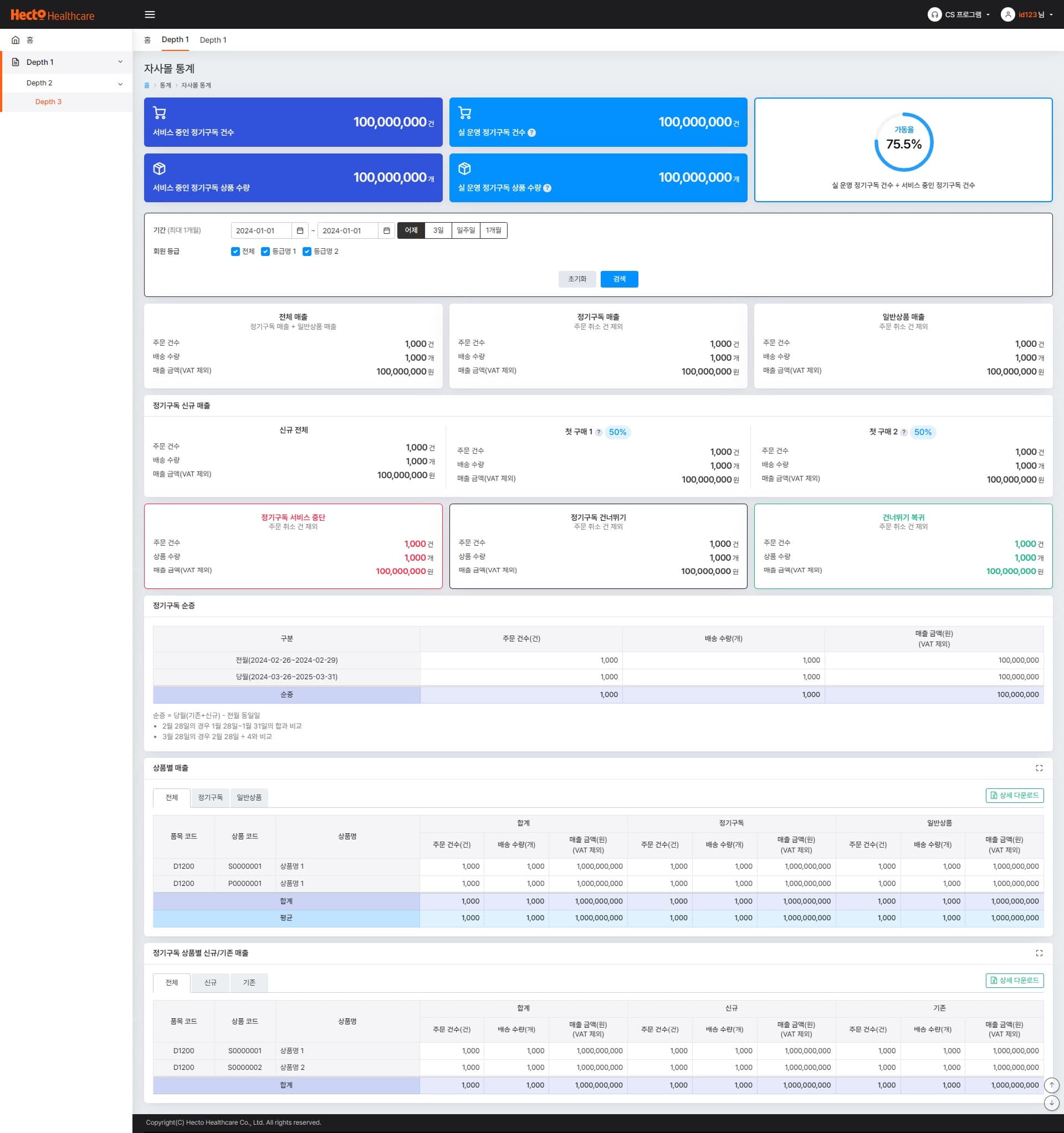Screen dimensions: 1064x1133
Task: Click the P0000001 product code cell
Action: pyautogui.click(x=244, y=883)
